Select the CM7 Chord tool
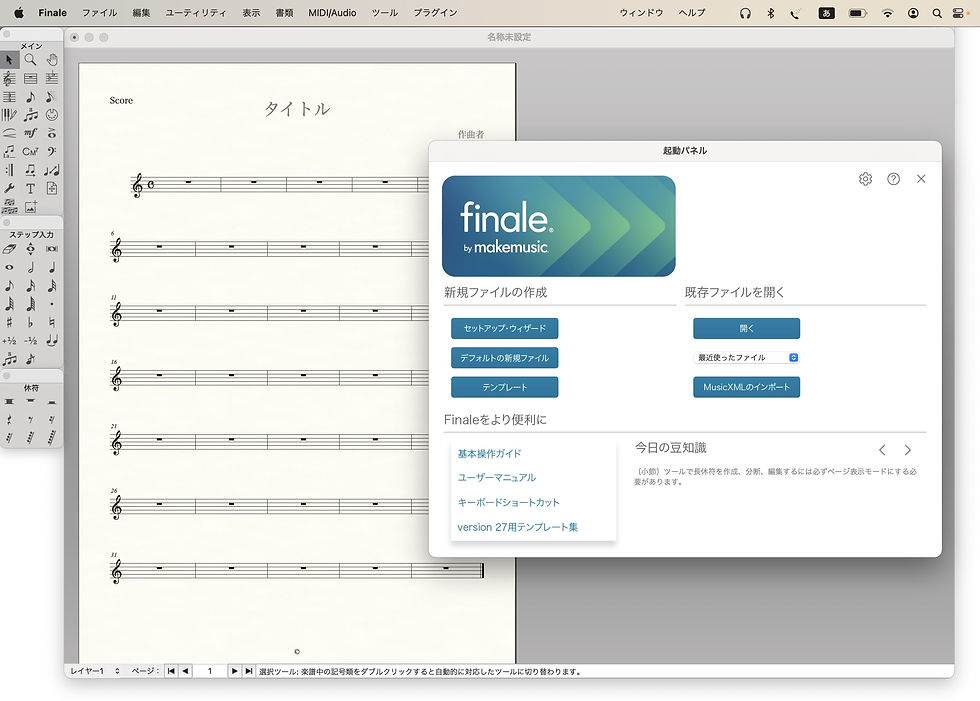 click(31, 152)
